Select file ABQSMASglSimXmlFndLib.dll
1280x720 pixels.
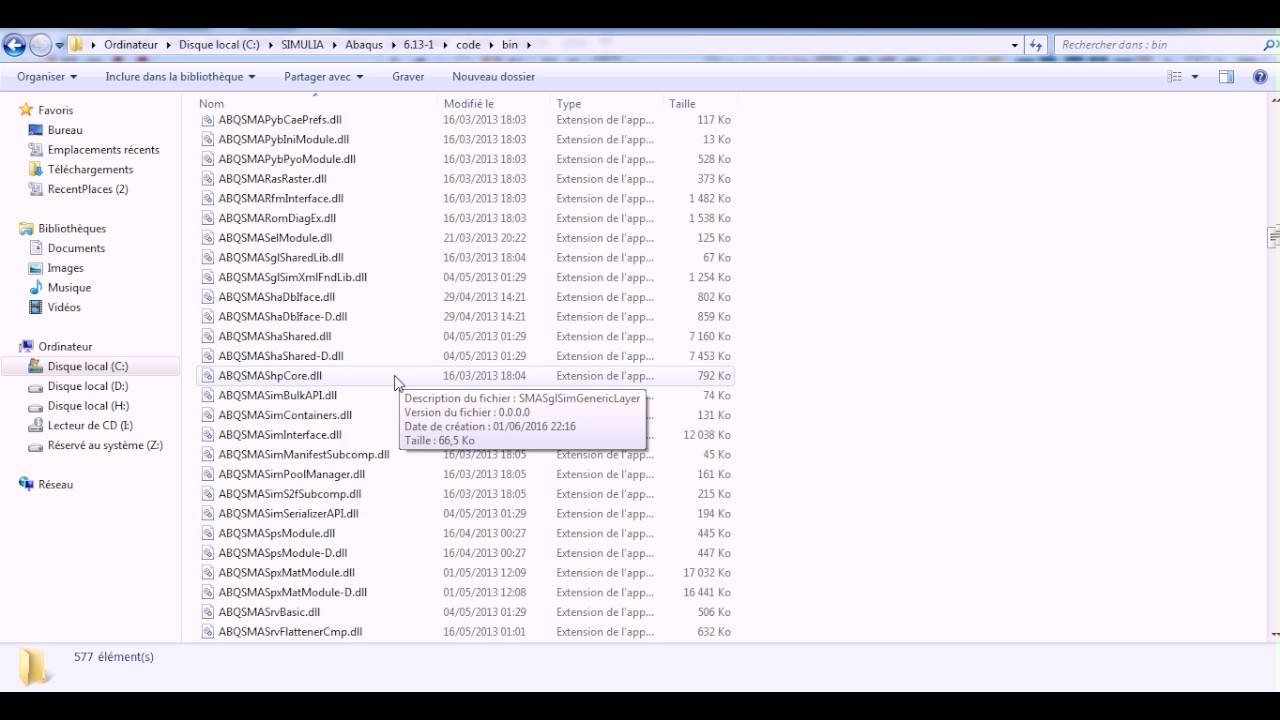point(292,277)
